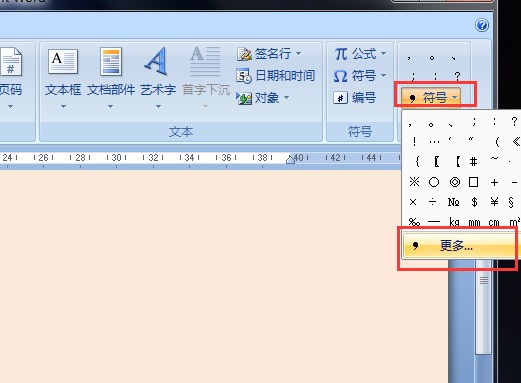Image resolution: width=521 pixels, height=383 pixels.
Task: Open Word help via the question mark icon
Action: coord(482,25)
